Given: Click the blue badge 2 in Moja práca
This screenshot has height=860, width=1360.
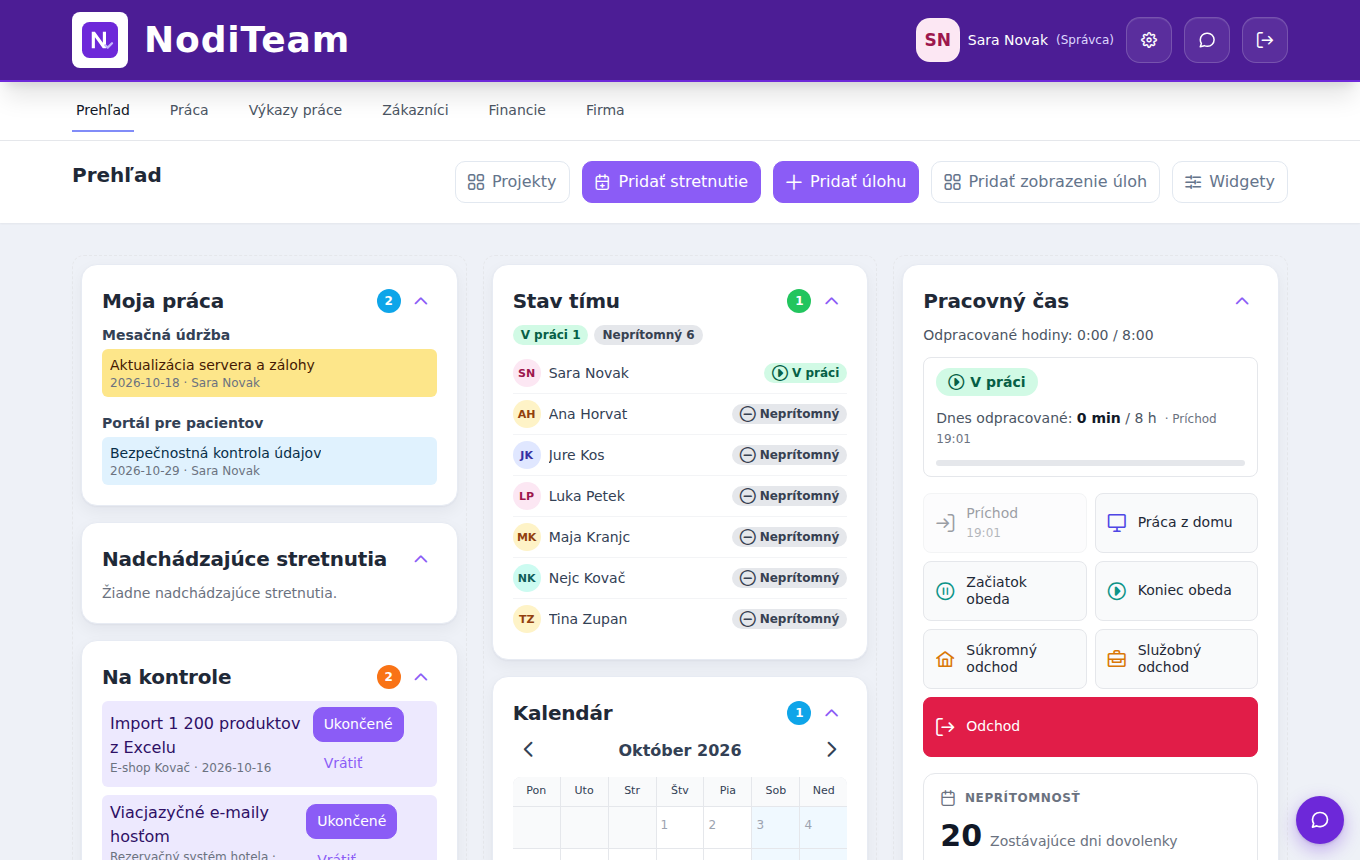Looking at the screenshot, I should pyautogui.click(x=389, y=301).
